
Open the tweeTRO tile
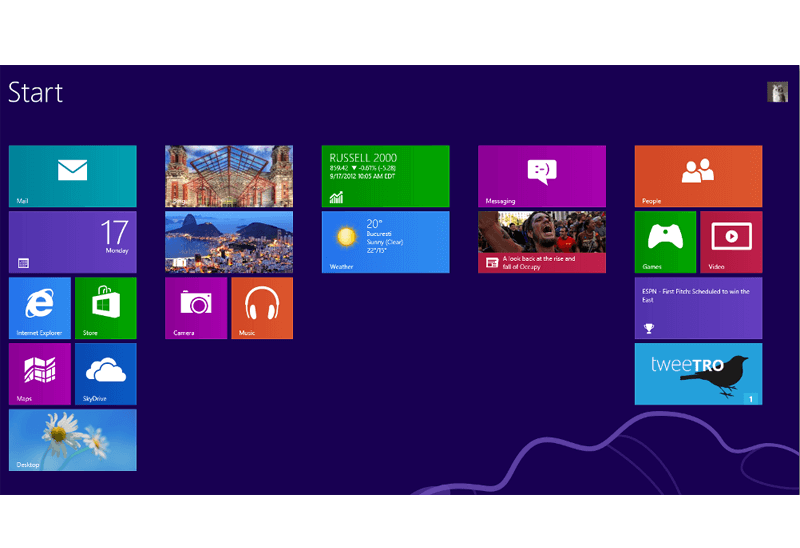tap(698, 373)
